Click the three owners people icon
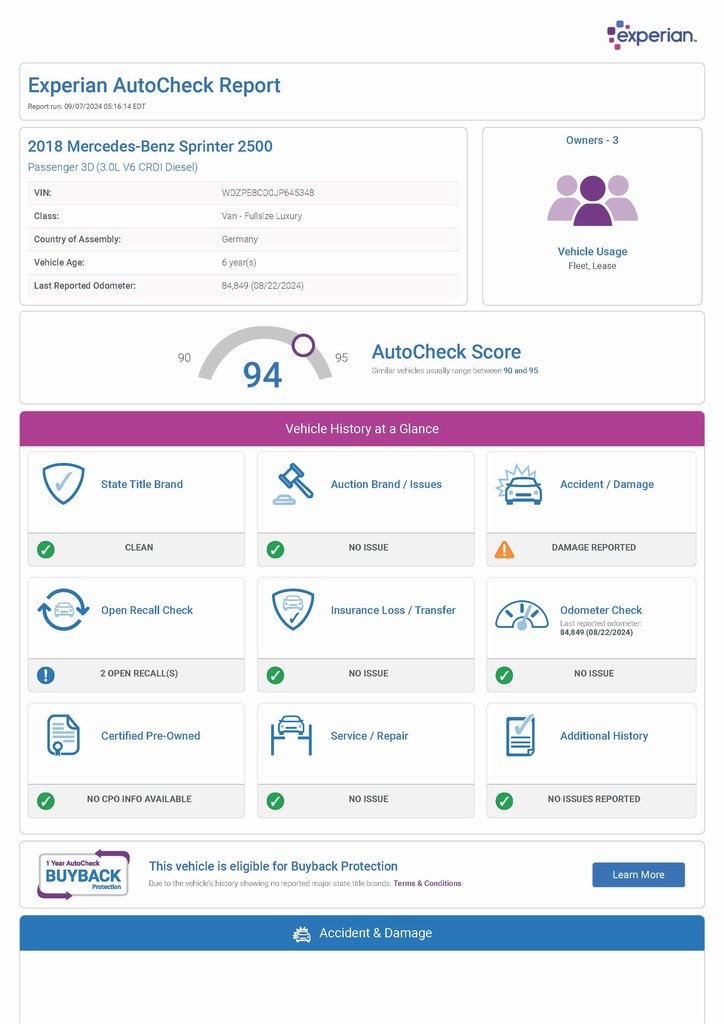The image size is (724, 1024). (x=592, y=199)
